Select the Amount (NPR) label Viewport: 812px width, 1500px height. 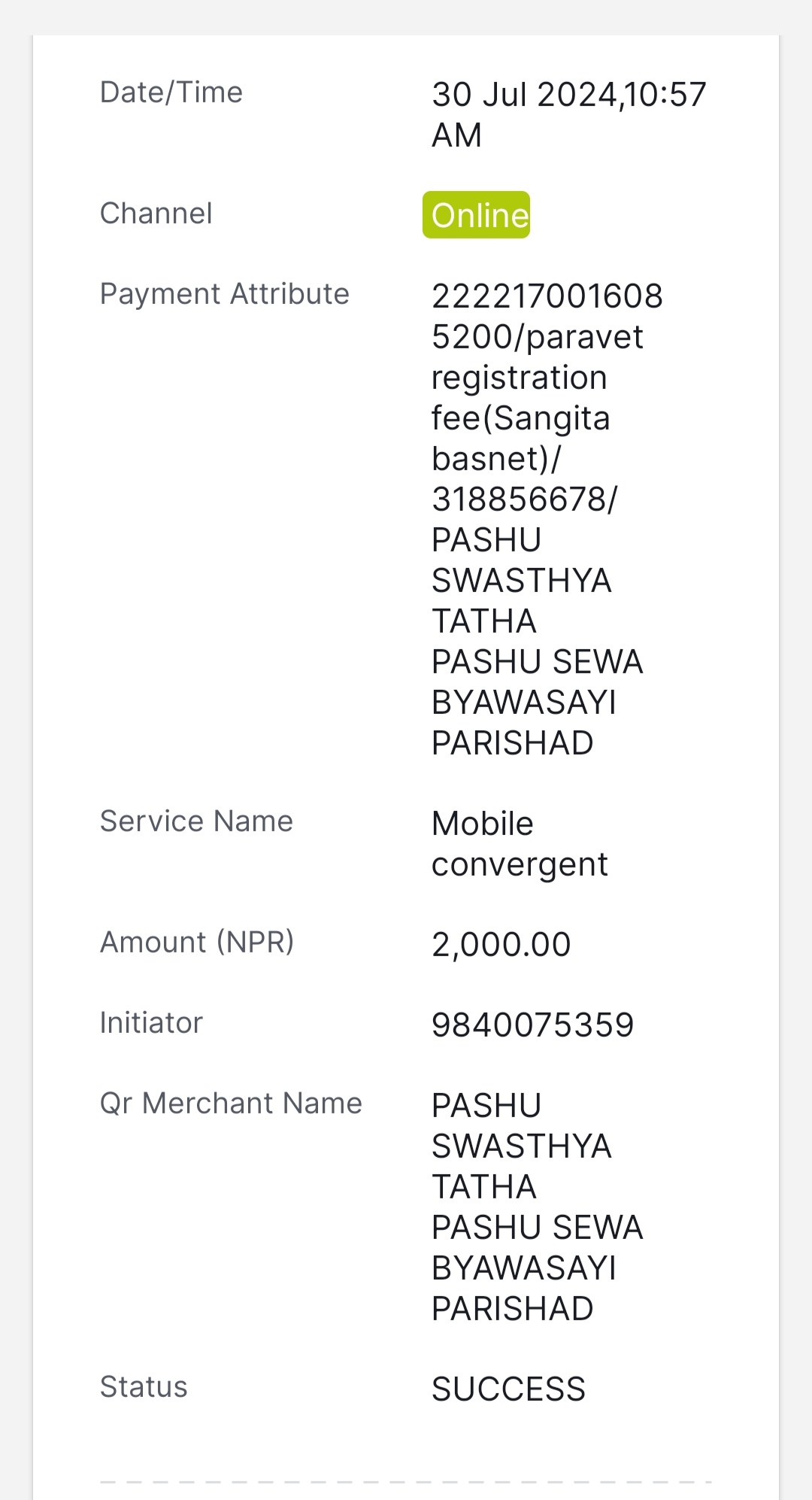197,943
